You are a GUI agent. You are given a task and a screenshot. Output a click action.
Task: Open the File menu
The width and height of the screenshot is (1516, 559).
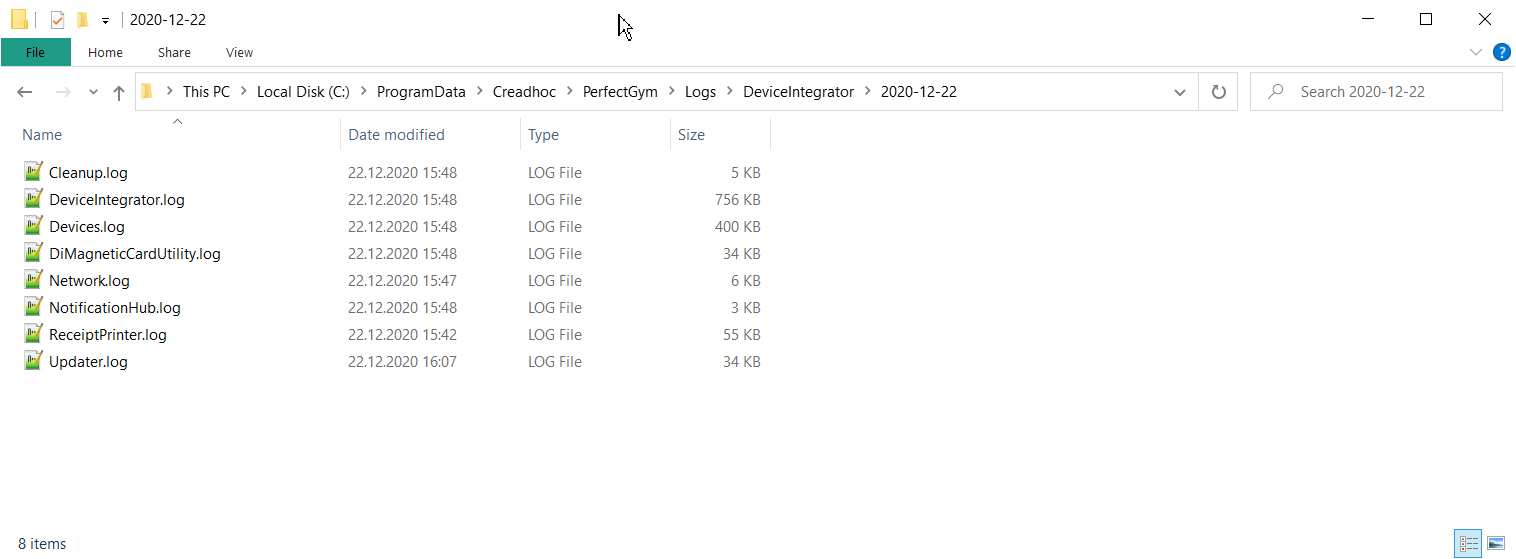[x=35, y=52]
